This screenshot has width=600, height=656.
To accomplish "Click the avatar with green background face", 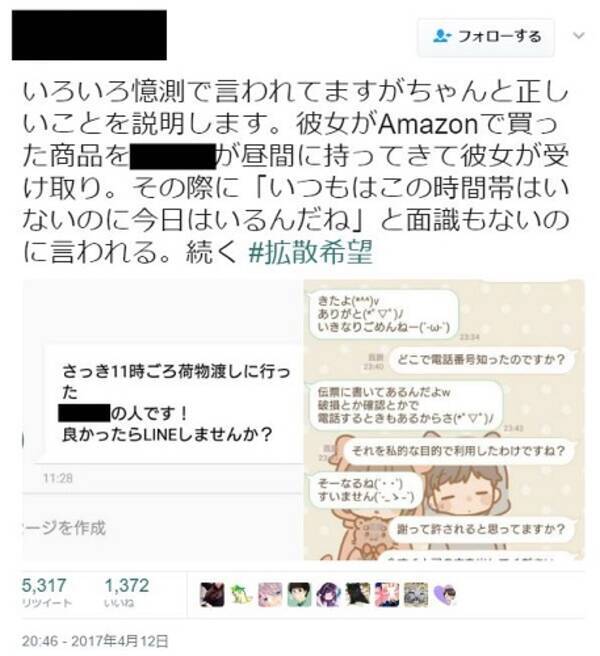I will tap(299, 594).
